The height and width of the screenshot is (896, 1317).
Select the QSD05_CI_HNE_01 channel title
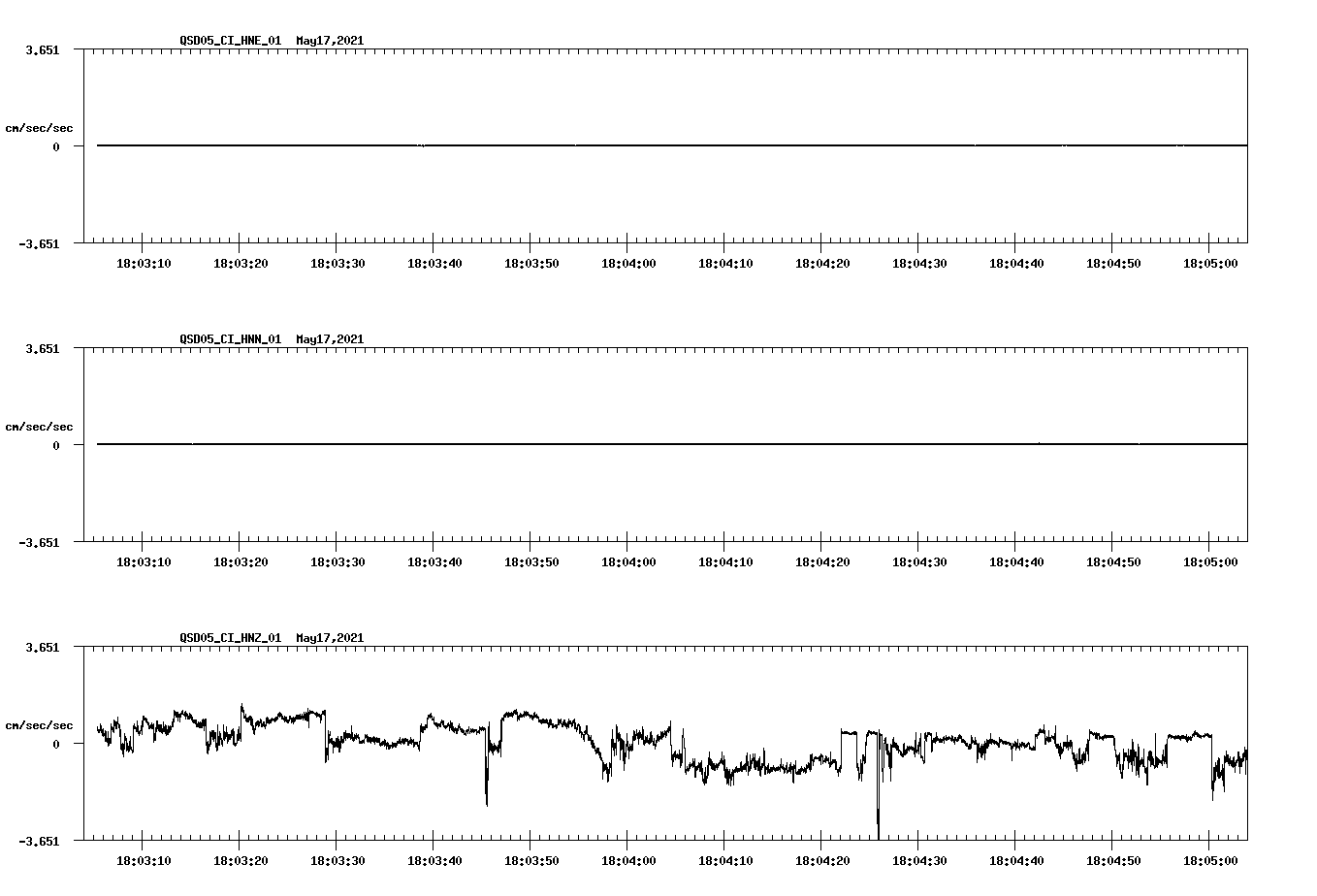click(229, 41)
